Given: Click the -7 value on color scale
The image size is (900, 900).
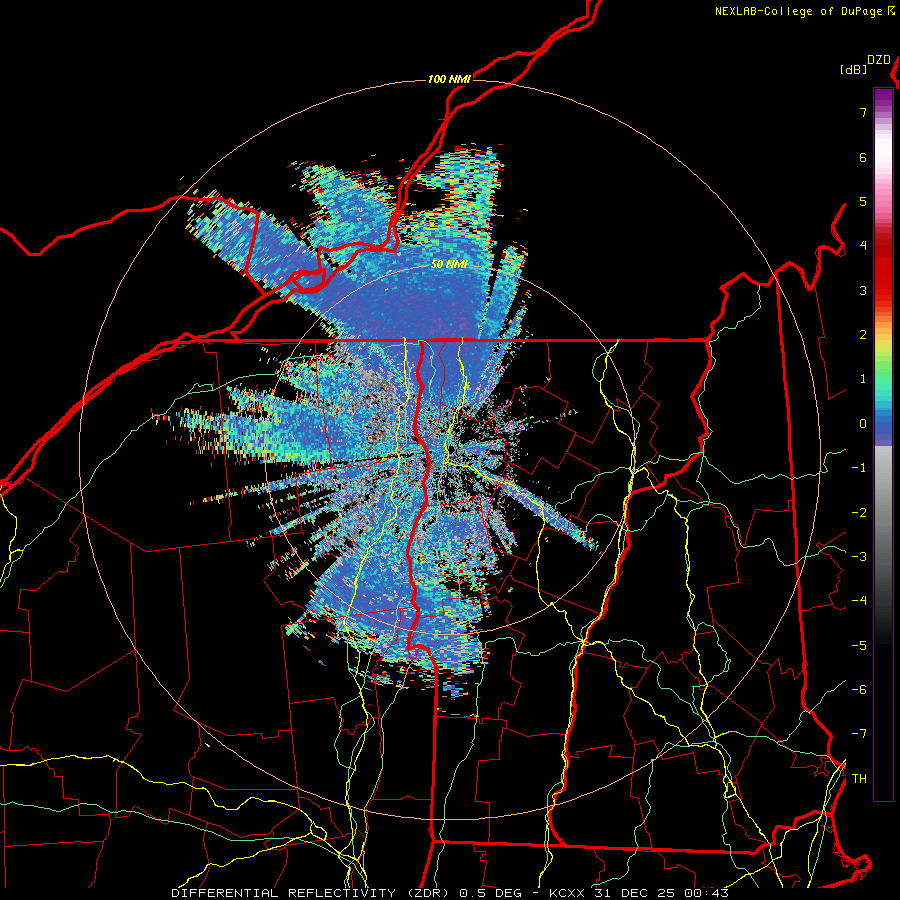Looking at the screenshot, I should pyautogui.click(x=859, y=734).
